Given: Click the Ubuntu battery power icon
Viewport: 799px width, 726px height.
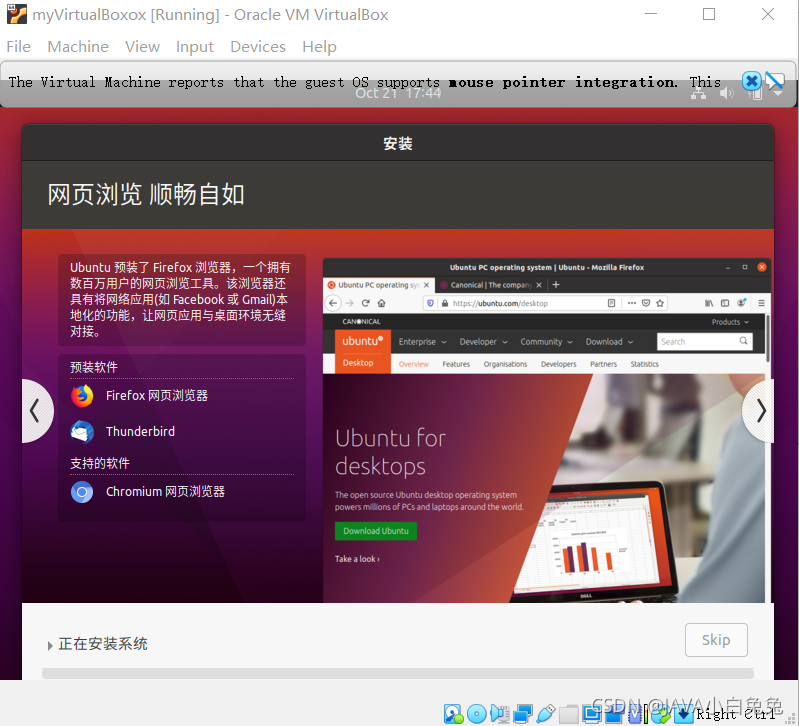Looking at the screenshot, I should (756, 94).
